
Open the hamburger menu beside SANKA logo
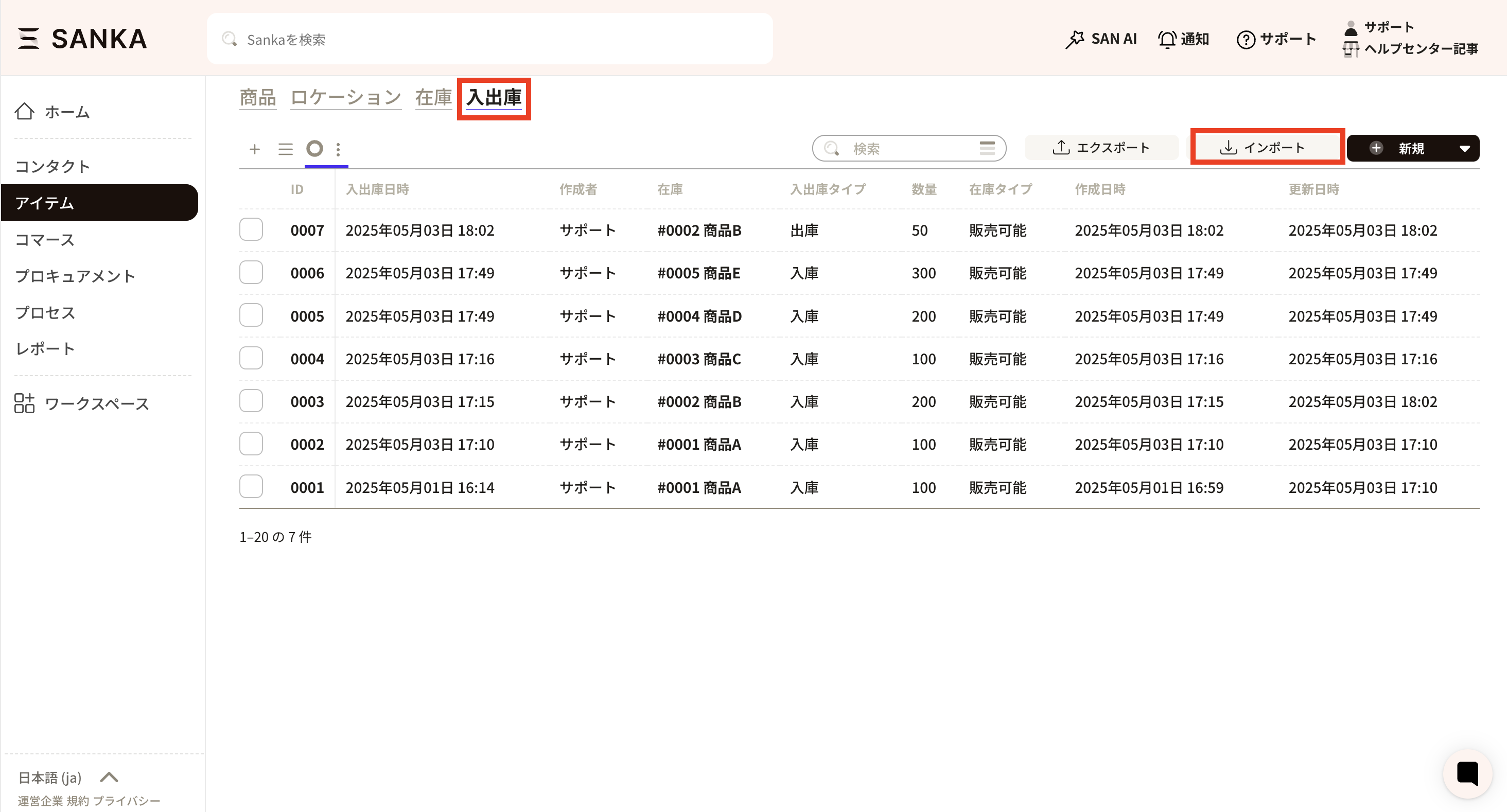pos(28,39)
